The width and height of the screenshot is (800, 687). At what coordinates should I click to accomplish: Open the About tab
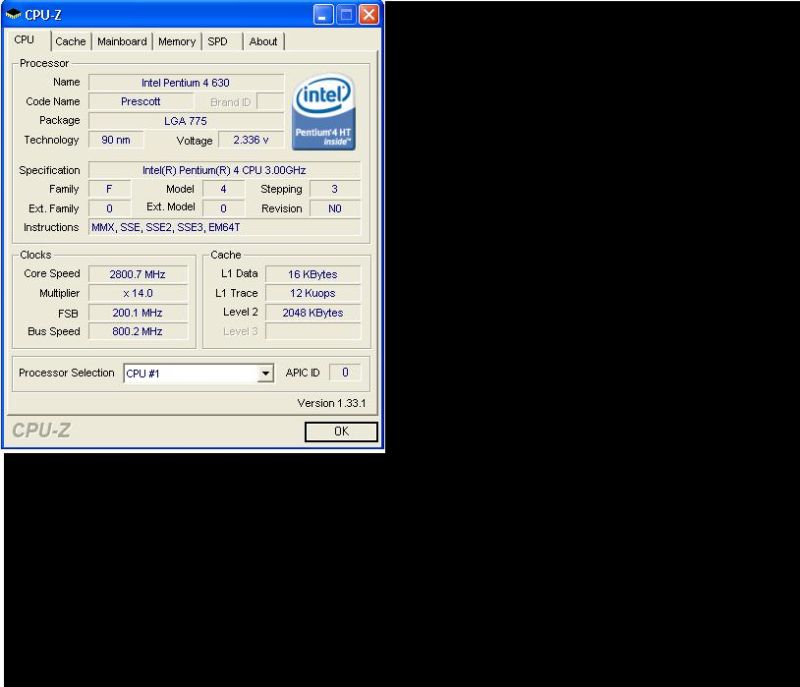click(x=263, y=41)
